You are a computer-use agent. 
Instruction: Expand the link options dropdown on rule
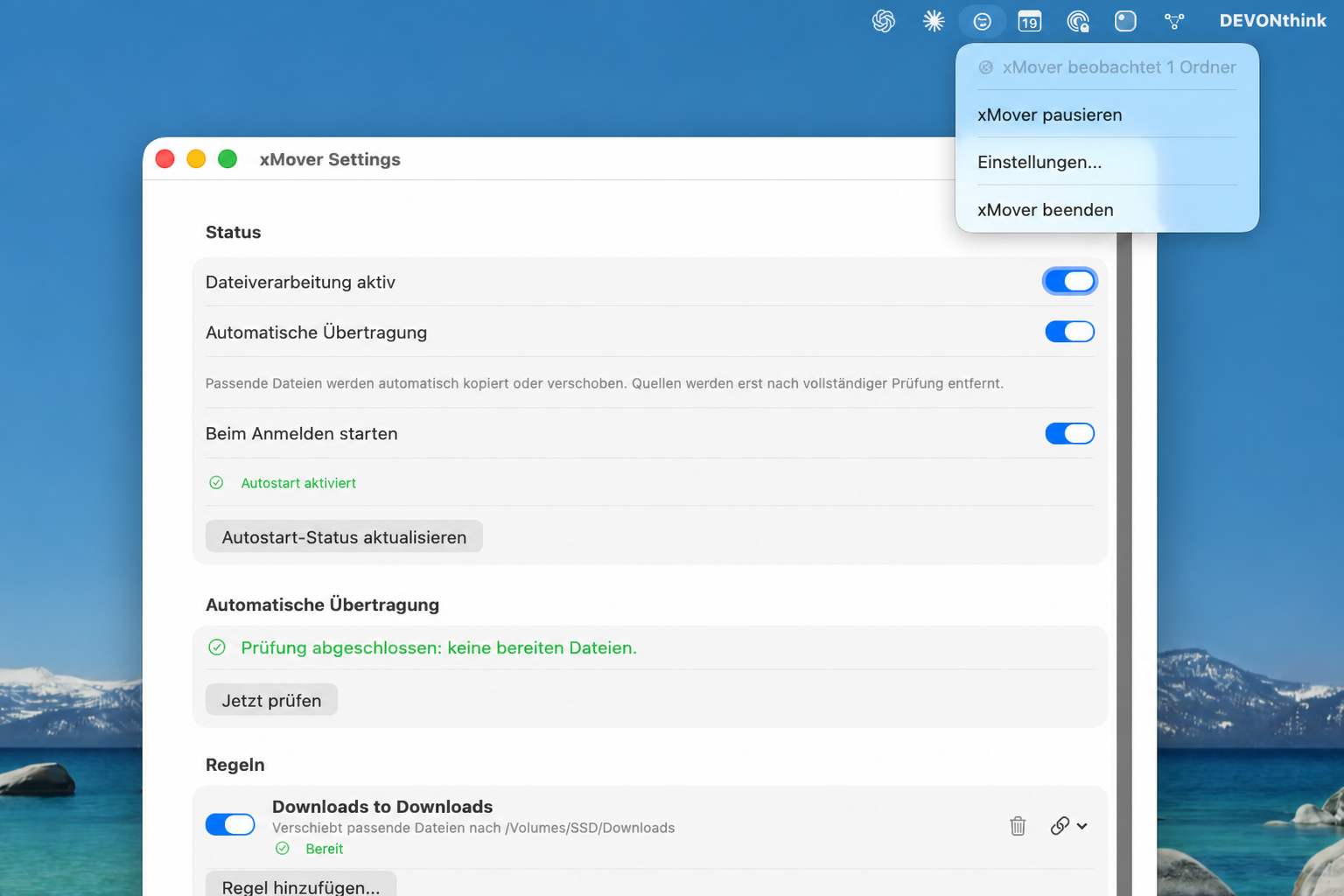(x=1069, y=826)
